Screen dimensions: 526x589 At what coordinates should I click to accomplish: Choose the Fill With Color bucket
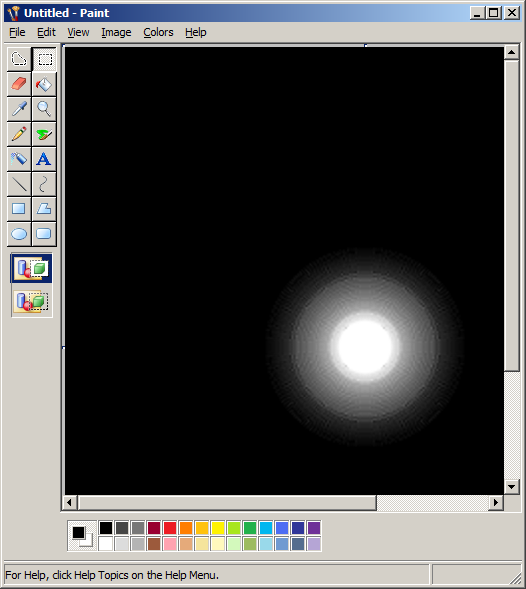point(44,84)
